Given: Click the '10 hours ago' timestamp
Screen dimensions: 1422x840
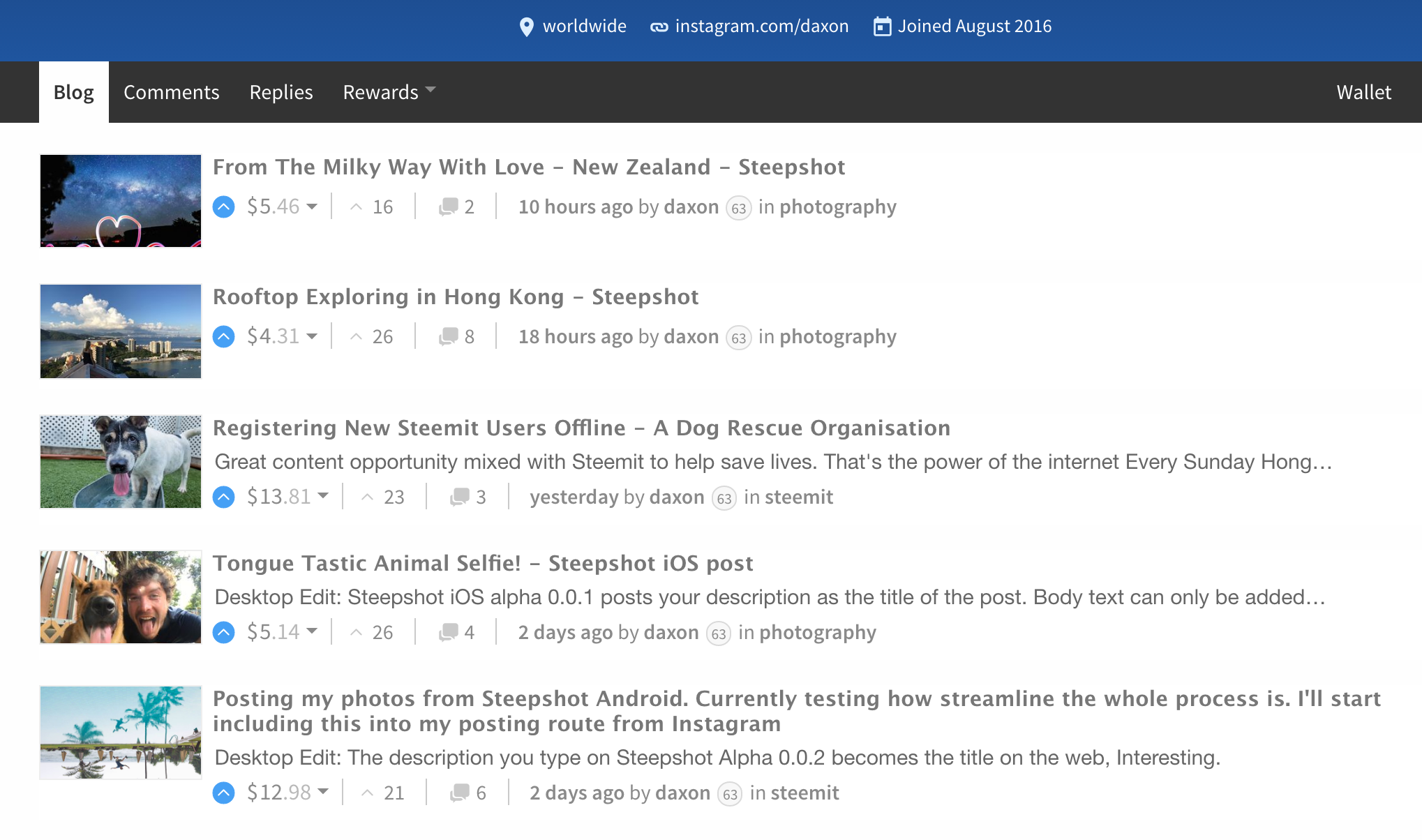Looking at the screenshot, I should (x=576, y=207).
